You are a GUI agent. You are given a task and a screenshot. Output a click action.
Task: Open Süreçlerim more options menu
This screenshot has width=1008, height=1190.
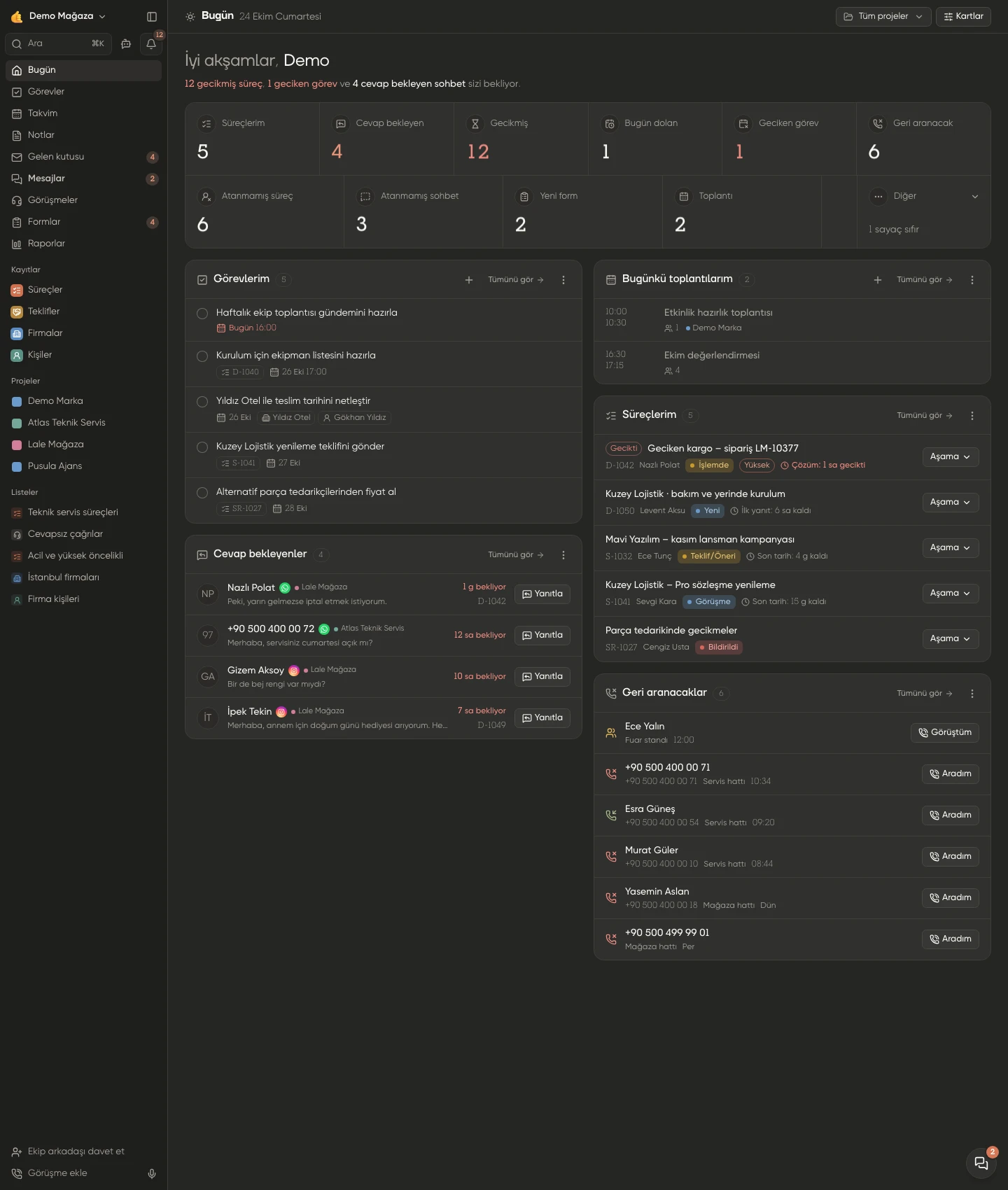[972, 416]
